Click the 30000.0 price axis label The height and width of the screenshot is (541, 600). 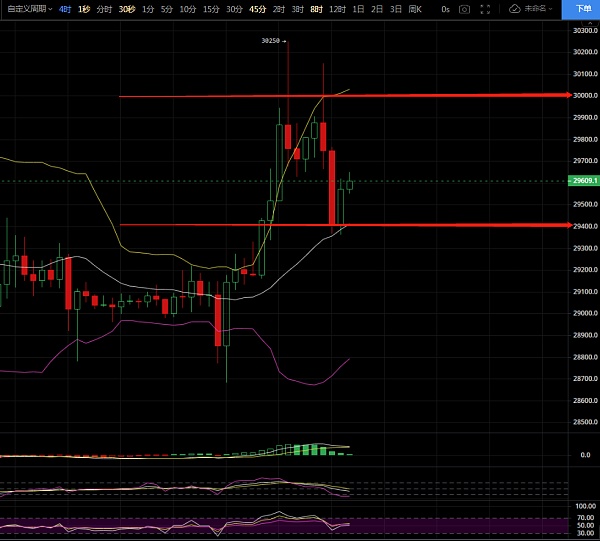[x=585, y=95]
